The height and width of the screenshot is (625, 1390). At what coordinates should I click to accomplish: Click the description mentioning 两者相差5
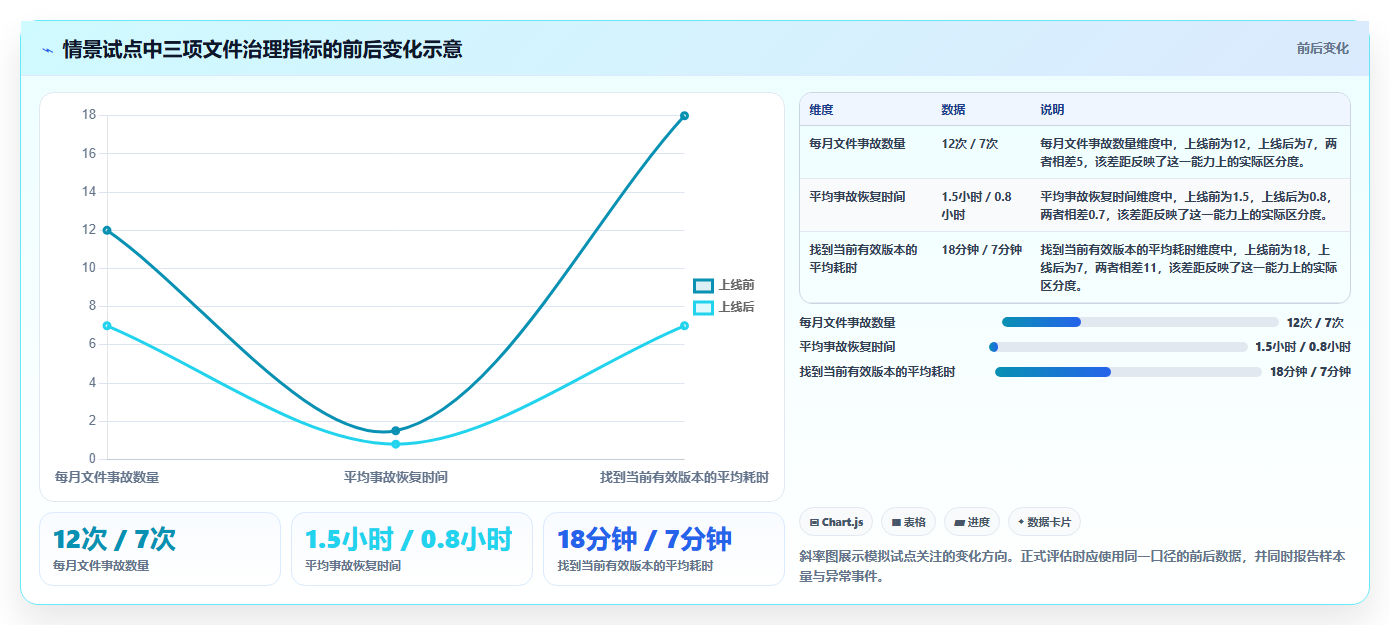tap(1189, 152)
